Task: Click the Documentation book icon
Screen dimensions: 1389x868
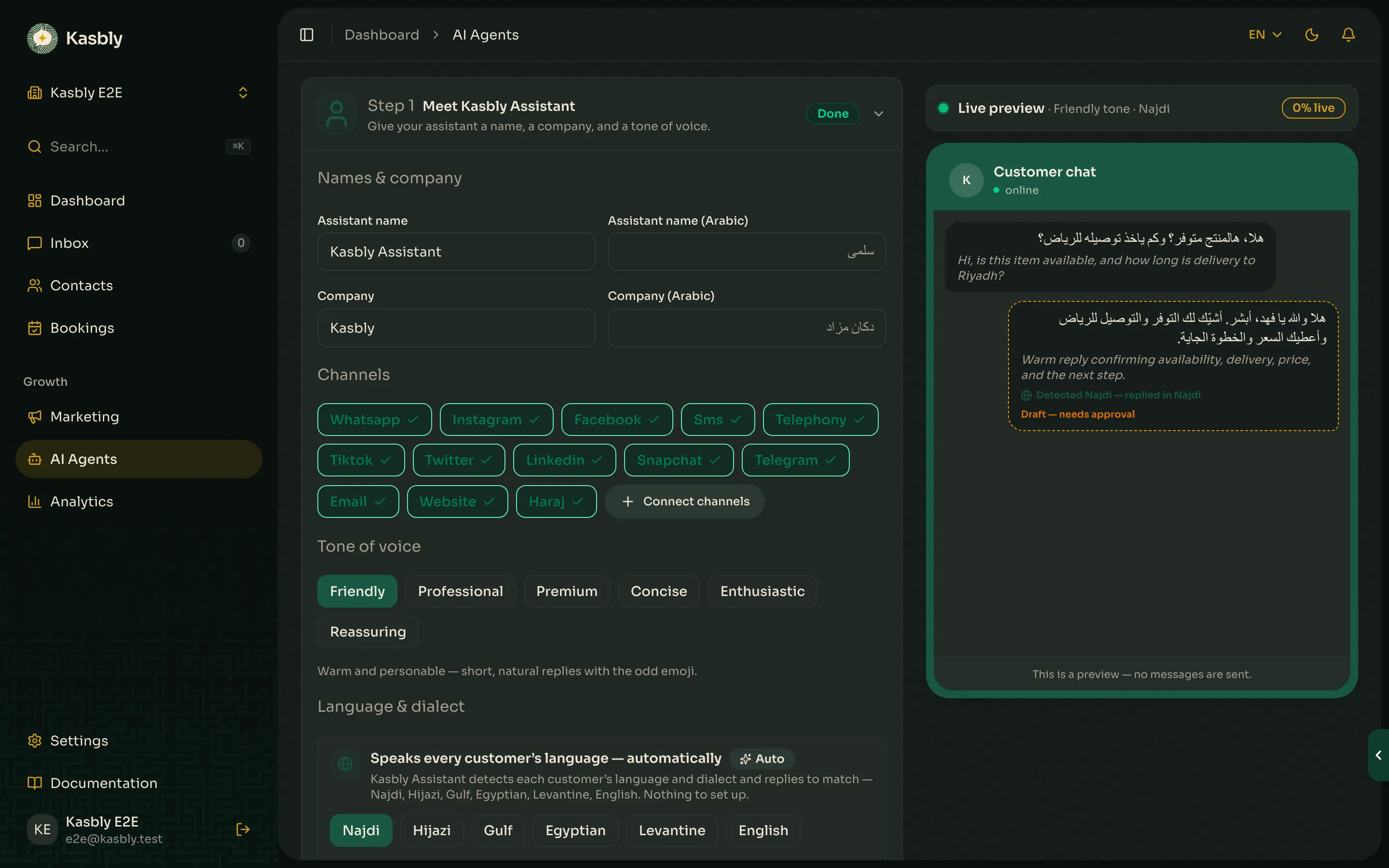Action: coord(34,783)
